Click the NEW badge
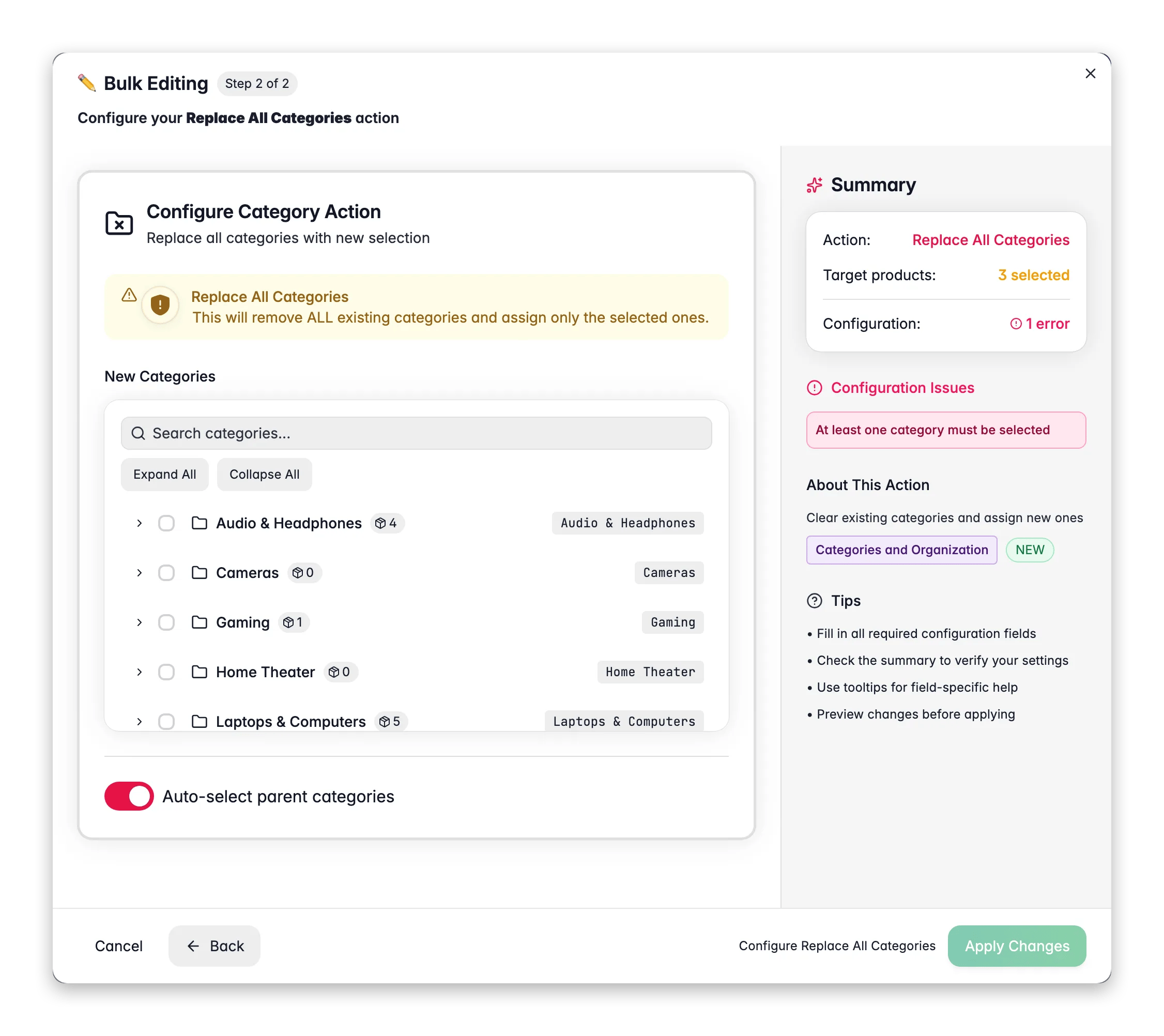Screen dimensions: 1164x1036 pos(1030,550)
